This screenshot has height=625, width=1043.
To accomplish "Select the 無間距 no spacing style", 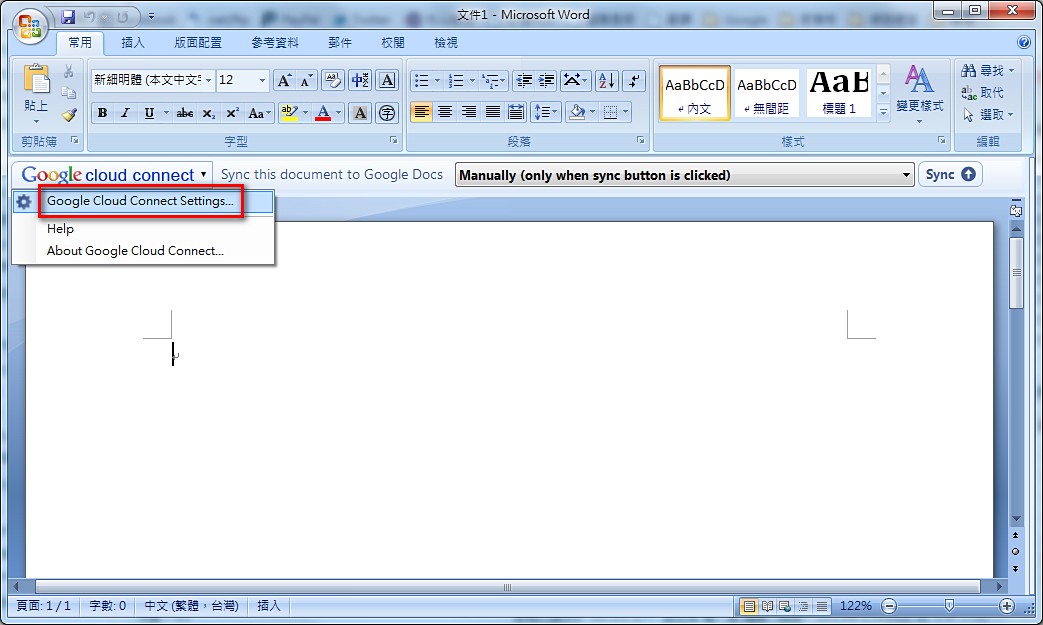I will click(x=767, y=93).
